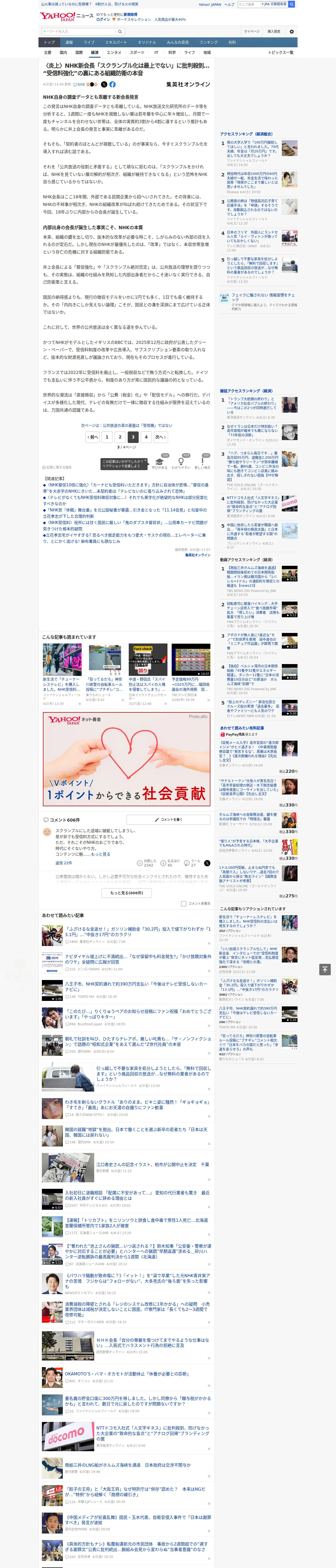Click the コメントを書く button

click(168, 820)
